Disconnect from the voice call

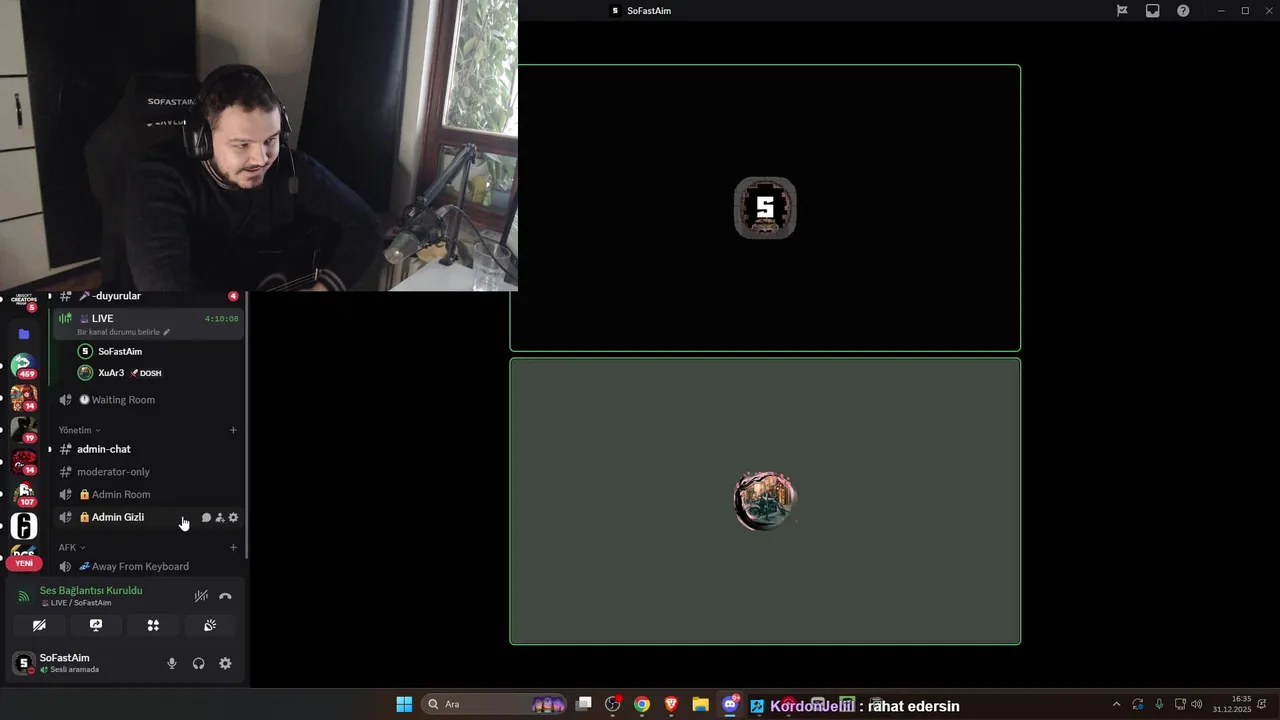pos(225,596)
